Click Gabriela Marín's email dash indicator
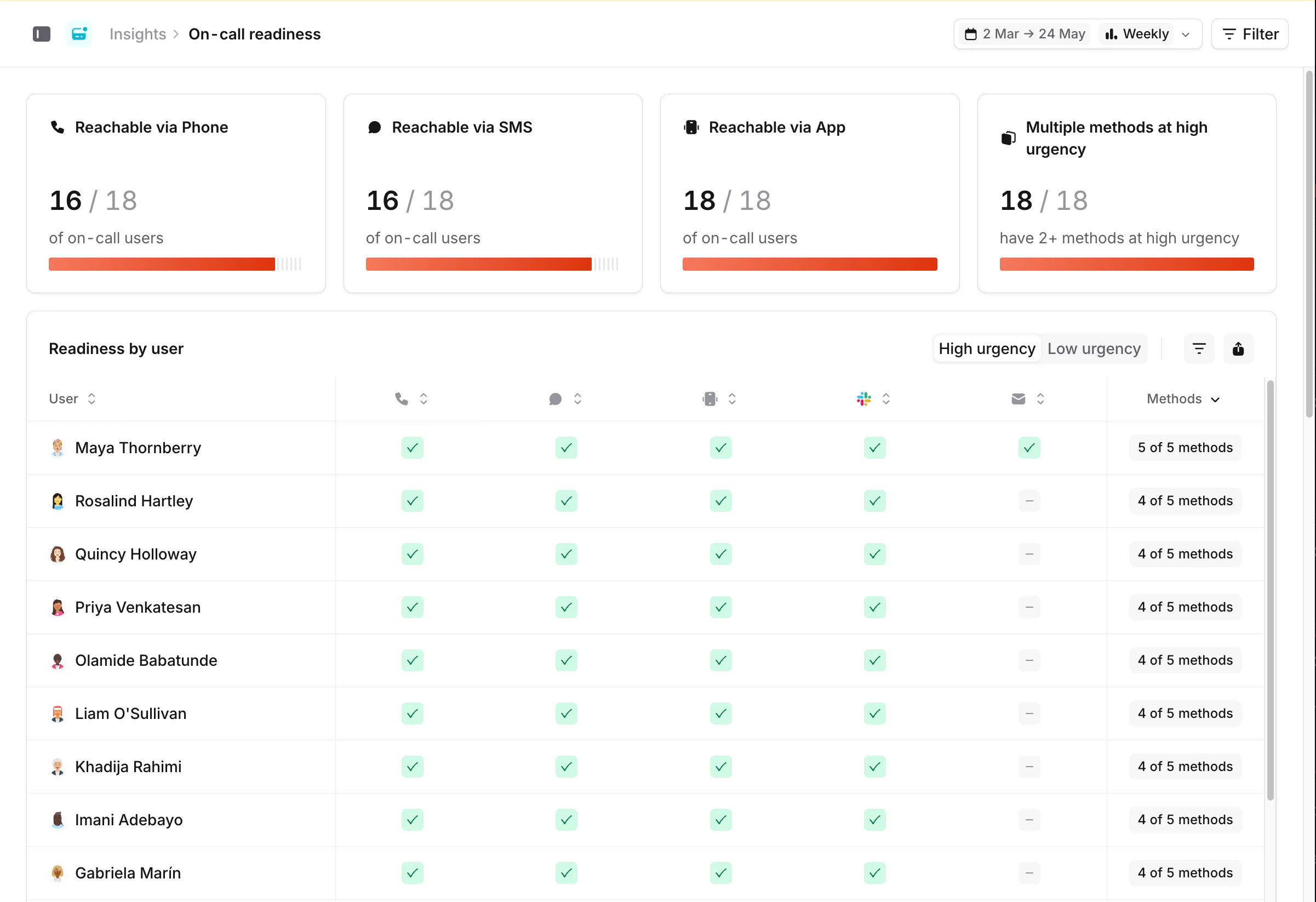This screenshot has height=902, width=1316. [1029, 873]
